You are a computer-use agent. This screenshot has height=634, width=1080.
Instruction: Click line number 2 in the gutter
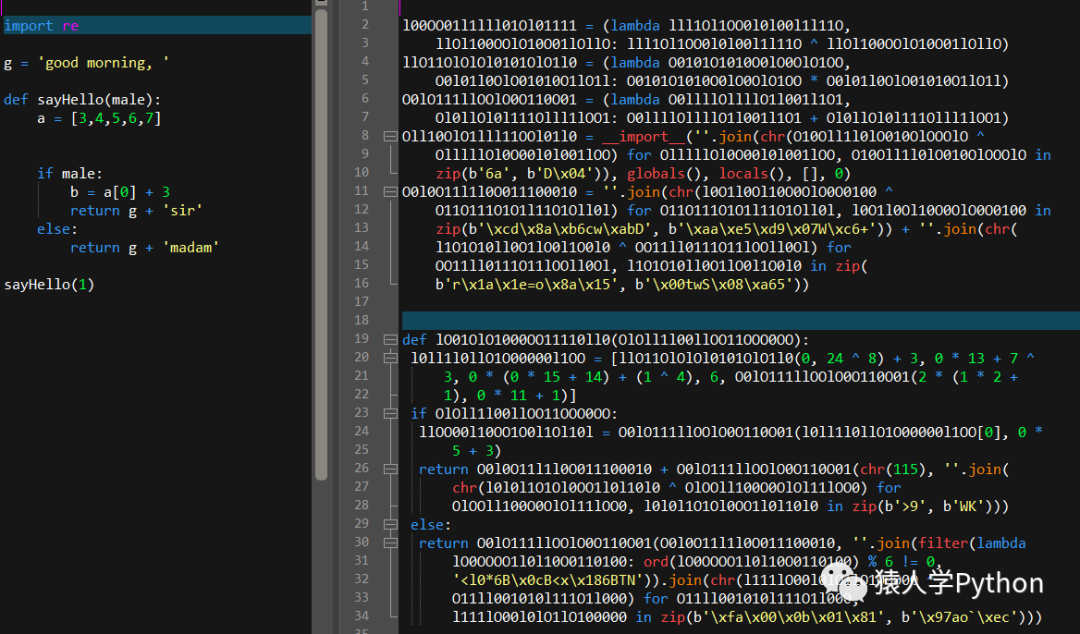(365, 25)
